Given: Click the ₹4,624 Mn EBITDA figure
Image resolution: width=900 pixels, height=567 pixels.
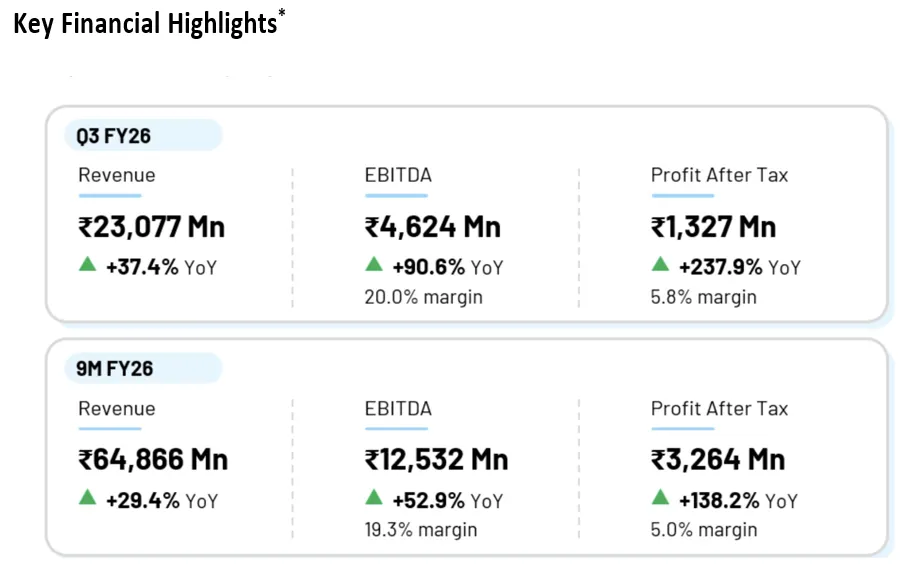Looking at the screenshot, I should 433,227.
